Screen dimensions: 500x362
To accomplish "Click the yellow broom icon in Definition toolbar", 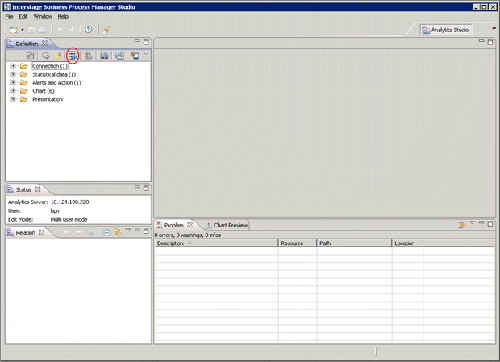I will [x=58, y=56].
